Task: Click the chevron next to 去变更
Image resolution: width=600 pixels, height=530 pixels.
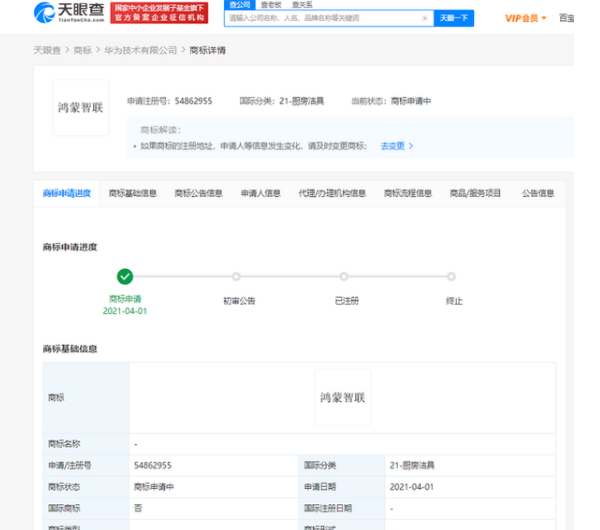Action: [x=411, y=146]
